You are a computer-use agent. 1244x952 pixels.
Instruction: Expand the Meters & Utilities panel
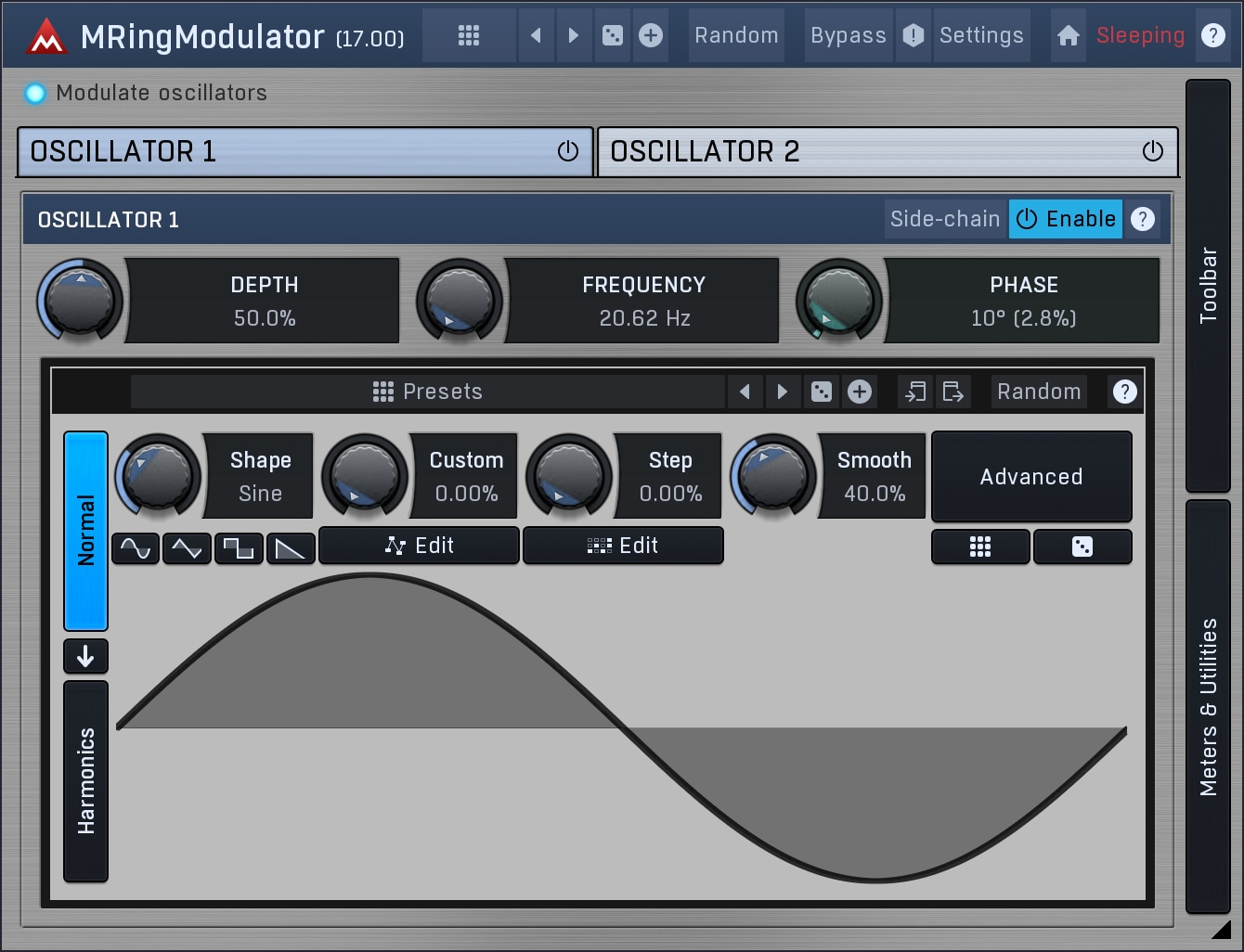click(1208, 706)
